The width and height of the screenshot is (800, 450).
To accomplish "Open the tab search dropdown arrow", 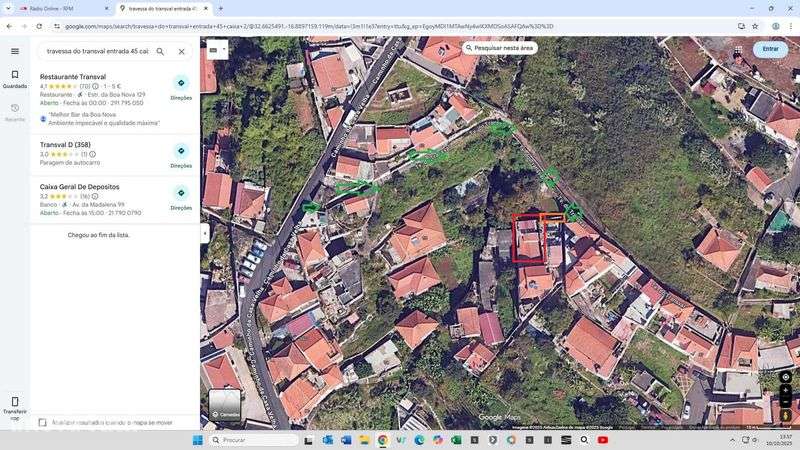I will 8,9.
